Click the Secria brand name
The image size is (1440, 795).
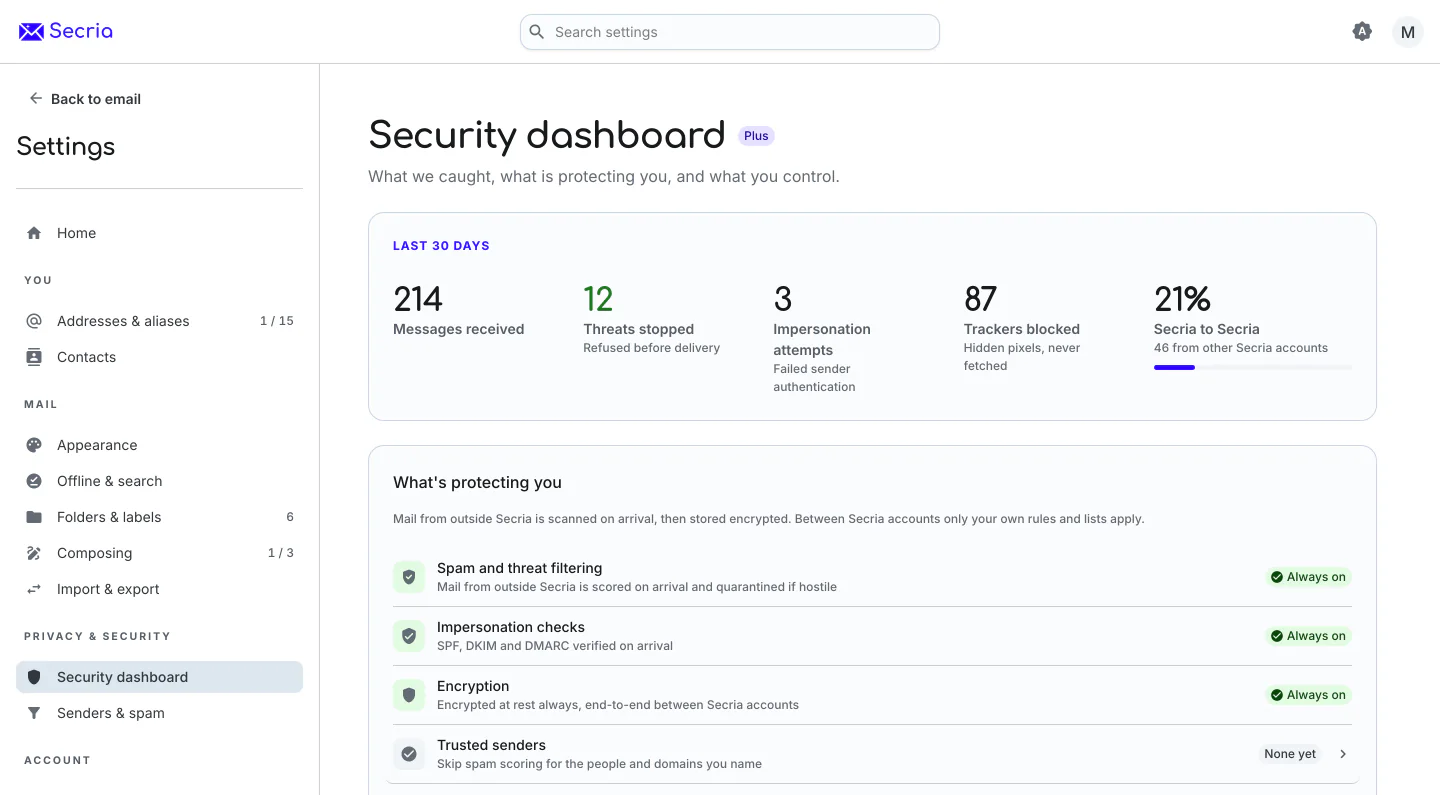click(x=81, y=31)
